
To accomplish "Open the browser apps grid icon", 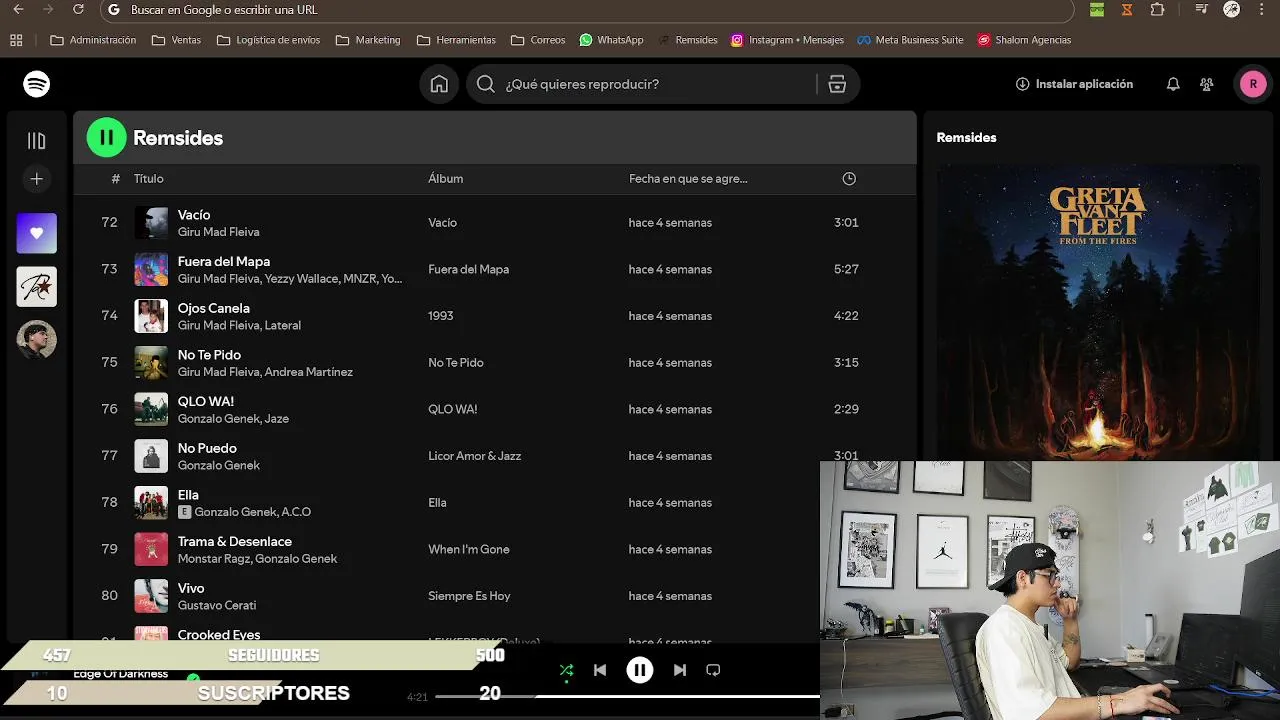I will coord(16,40).
